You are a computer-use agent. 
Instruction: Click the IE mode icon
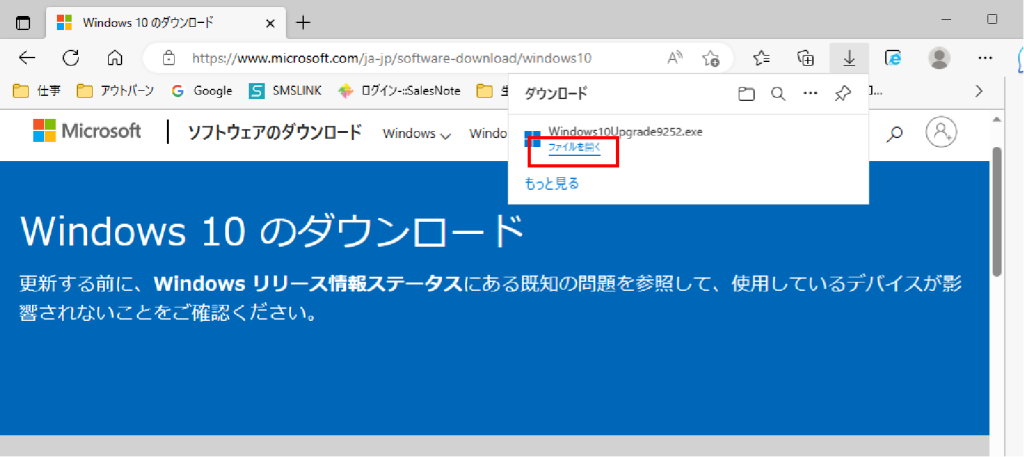(893, 58)
